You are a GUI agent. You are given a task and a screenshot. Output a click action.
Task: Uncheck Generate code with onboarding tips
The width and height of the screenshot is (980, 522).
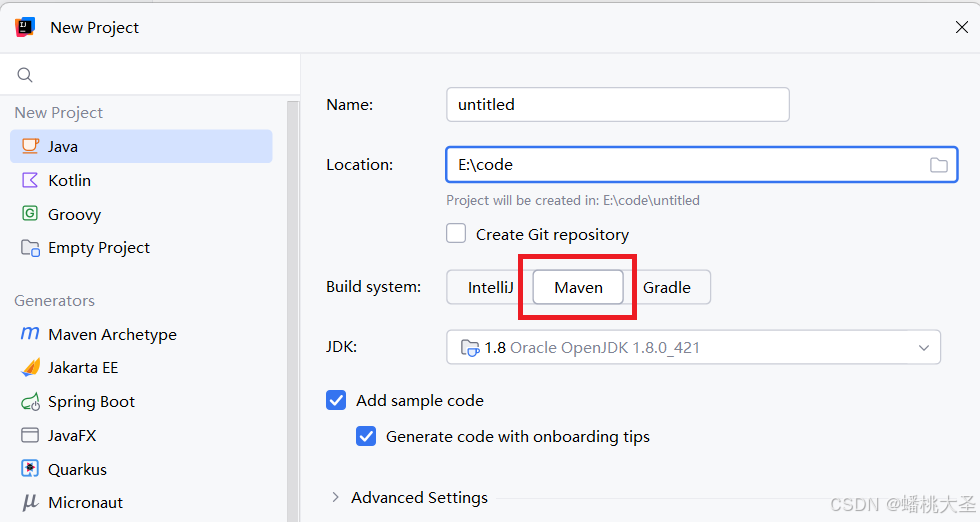pyautogui.click(x=366, y=436)
